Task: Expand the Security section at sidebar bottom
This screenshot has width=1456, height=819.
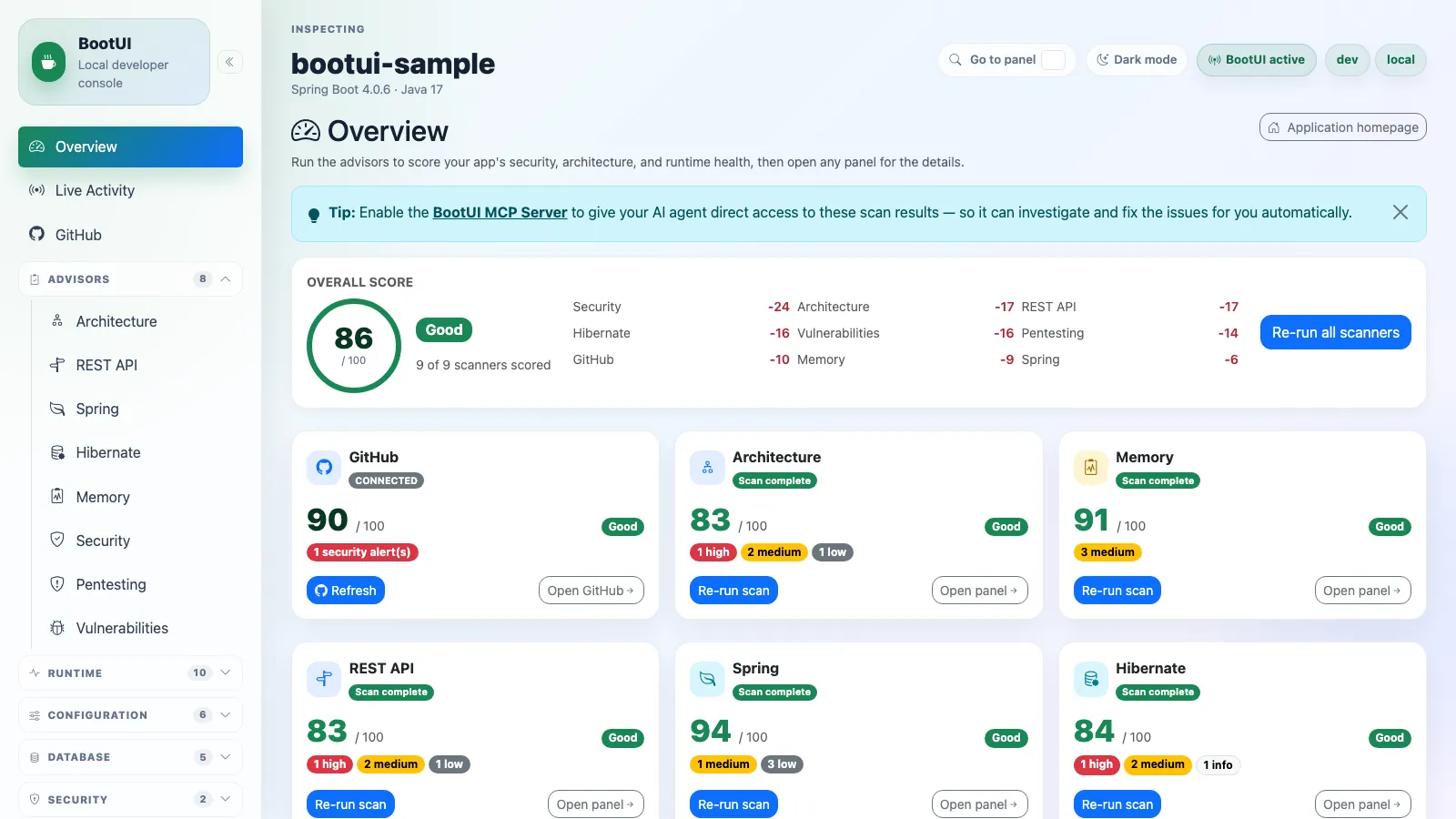Action: 130,800
